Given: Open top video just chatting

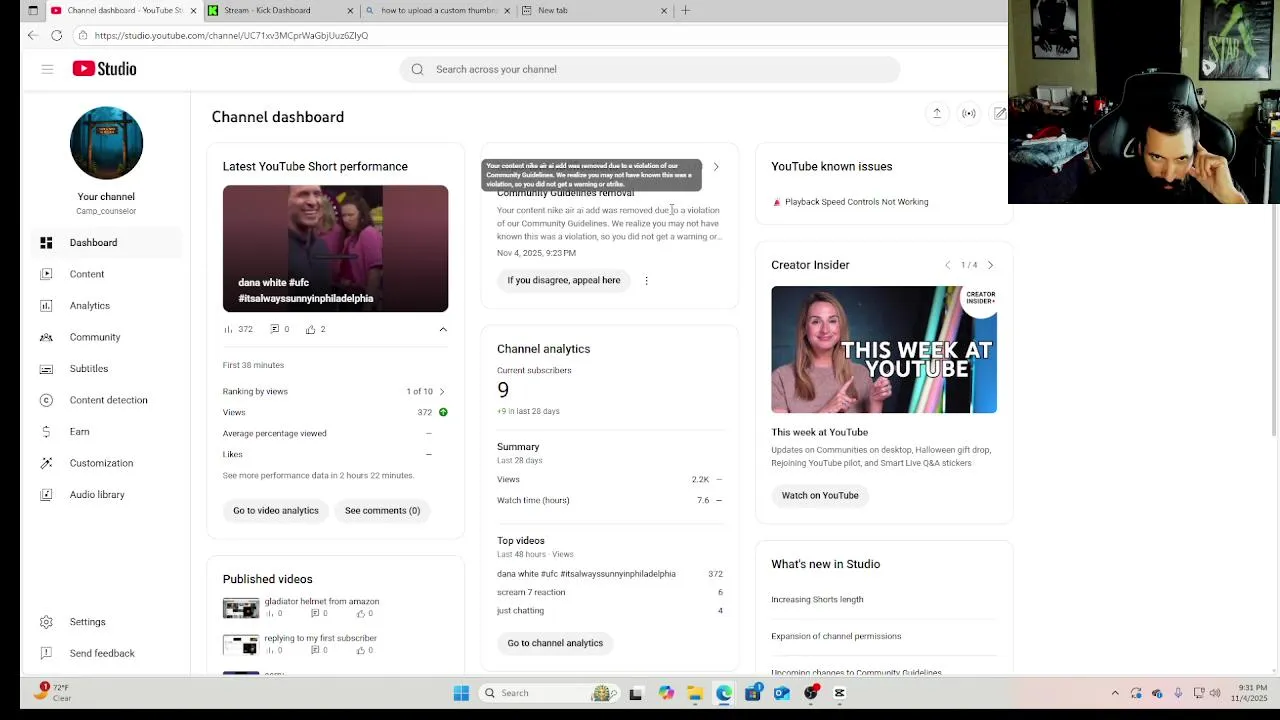Looking at the screenshot, I should (x=610, y=610).
